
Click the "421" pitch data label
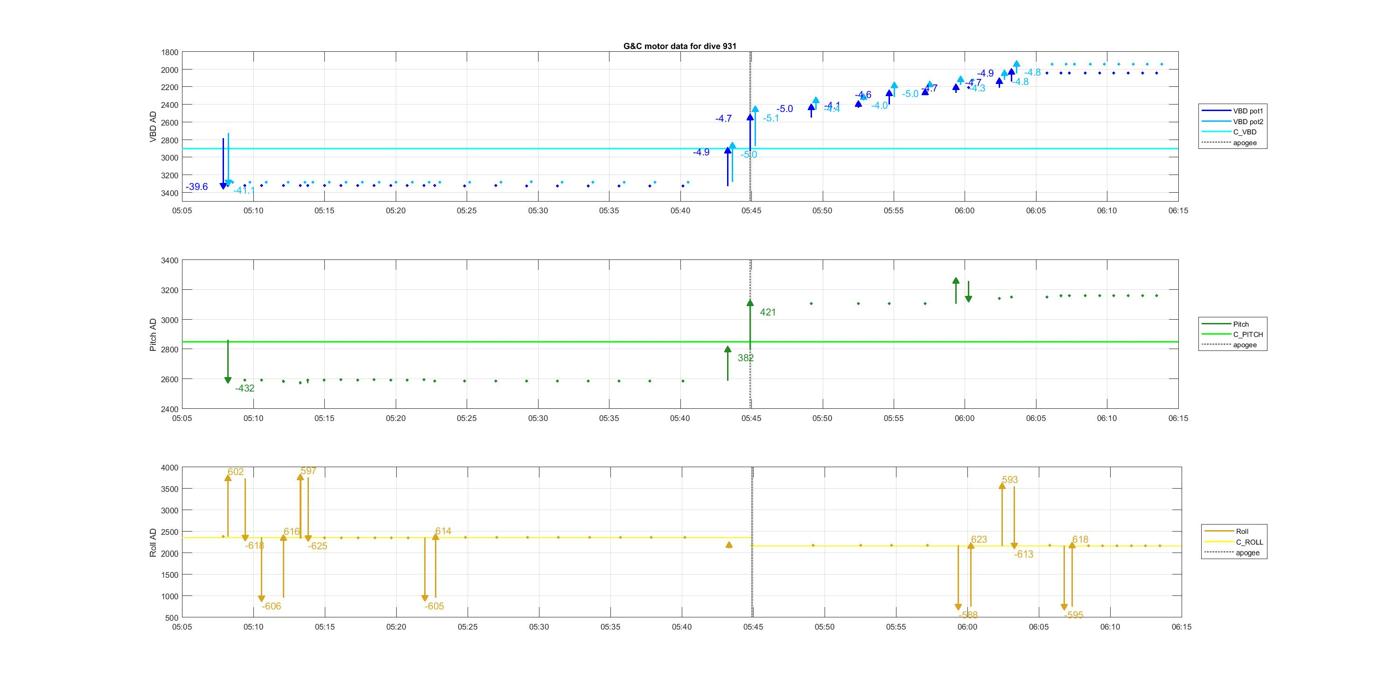pyautogui.click(x=768, y=312)
